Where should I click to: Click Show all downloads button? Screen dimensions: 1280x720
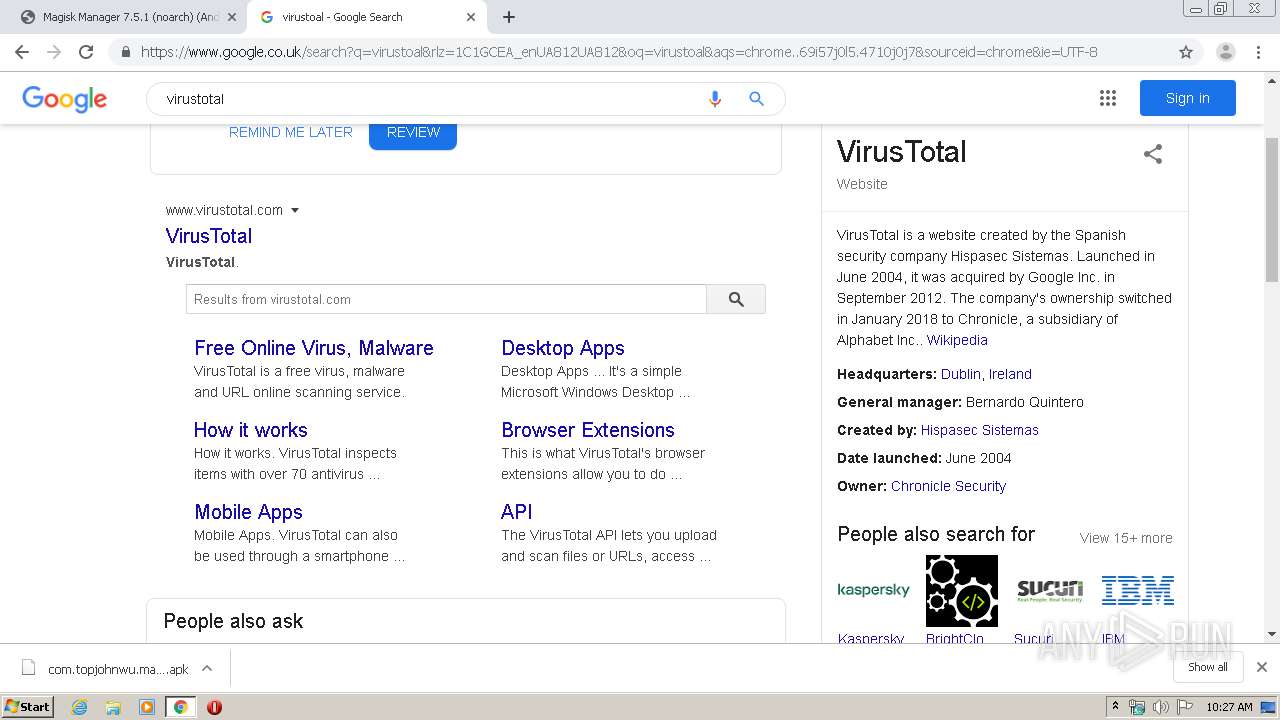(x=1208, y=667)
